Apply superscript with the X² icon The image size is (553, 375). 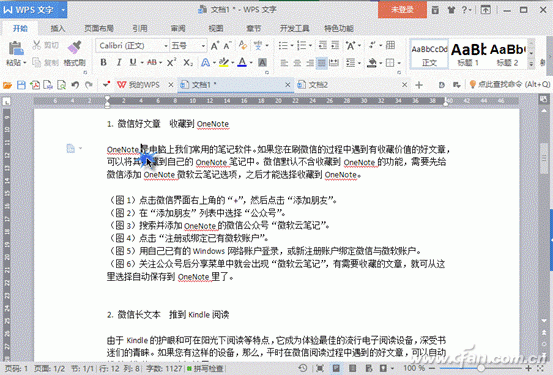click(x=171, y=63)
